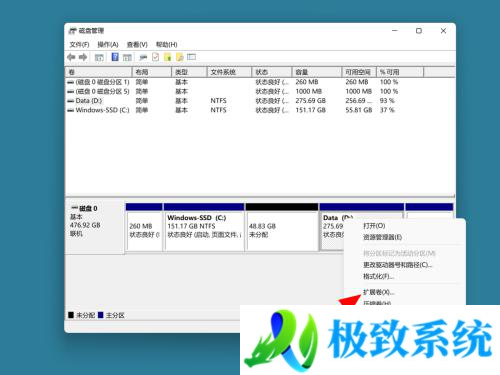Image resolution: width=500 pixels, height=375 pixels.
Task: Open help via the blue question-mark icon
Action: [x=115, y=57]
